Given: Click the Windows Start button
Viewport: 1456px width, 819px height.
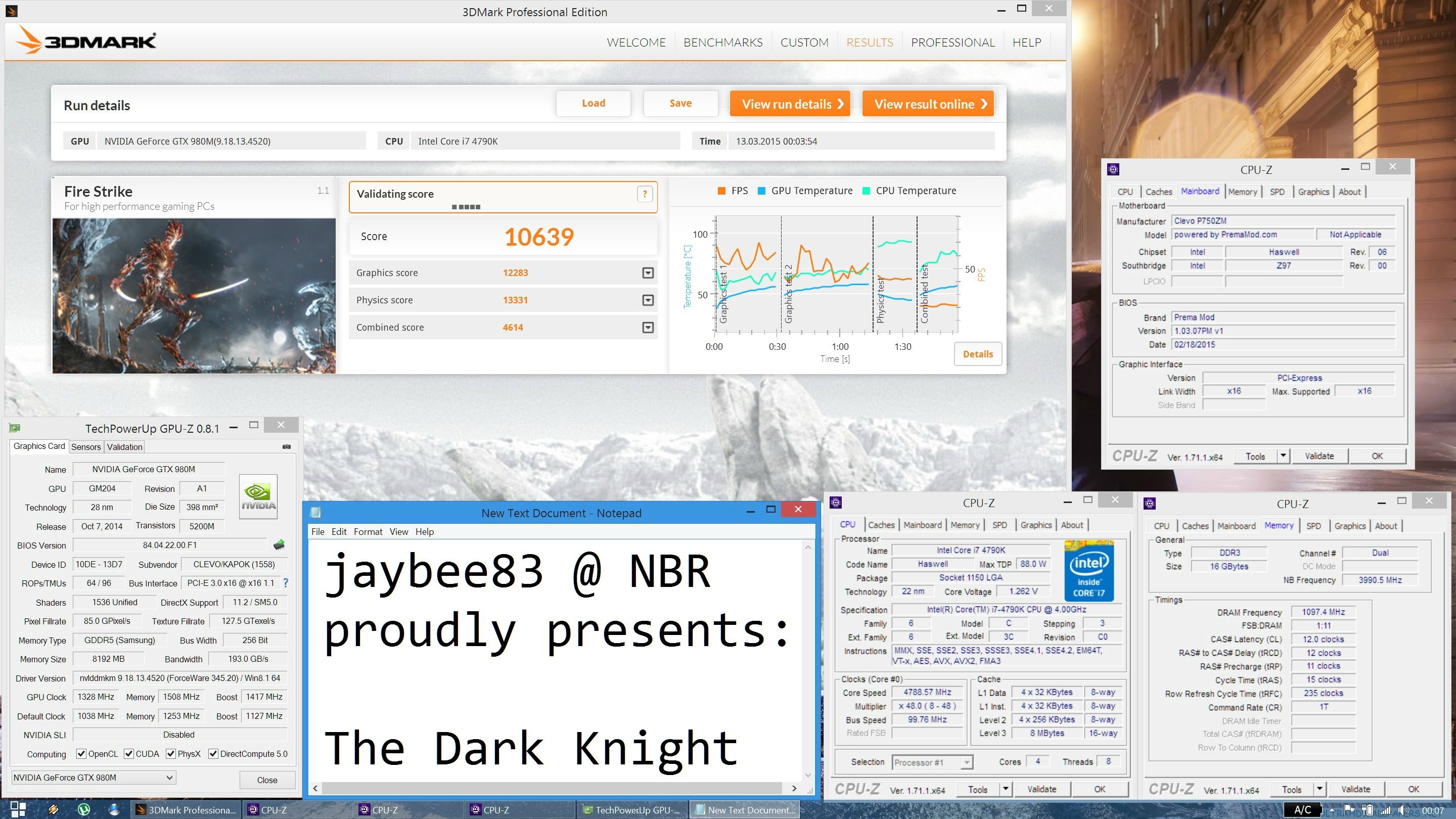Looking at the screenshot, I should [x=18, y=809].
